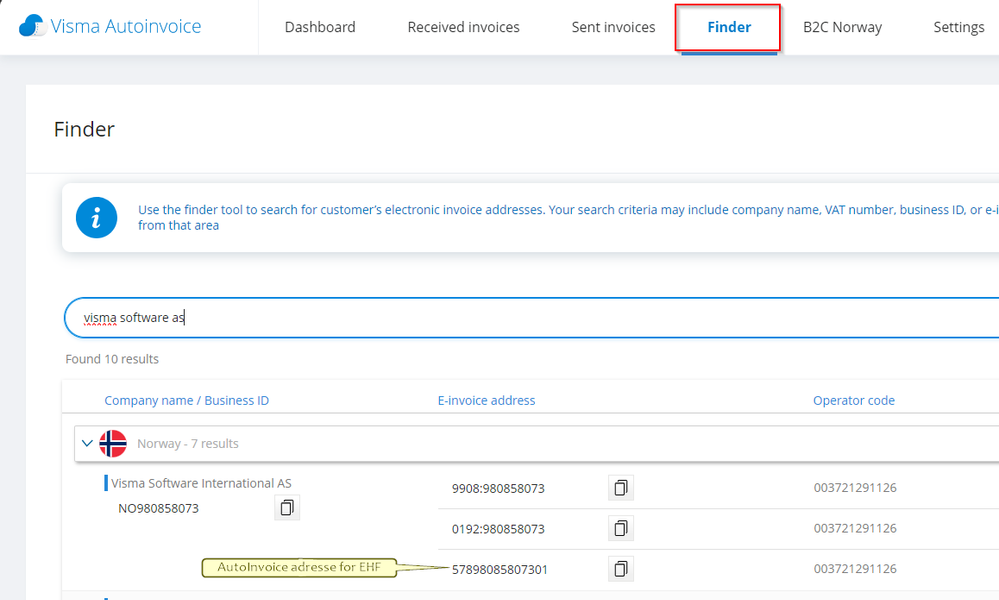The height and width of the screenshot is (600, 999).
Task: Click the Finder page heading
Action: [84, 129]
